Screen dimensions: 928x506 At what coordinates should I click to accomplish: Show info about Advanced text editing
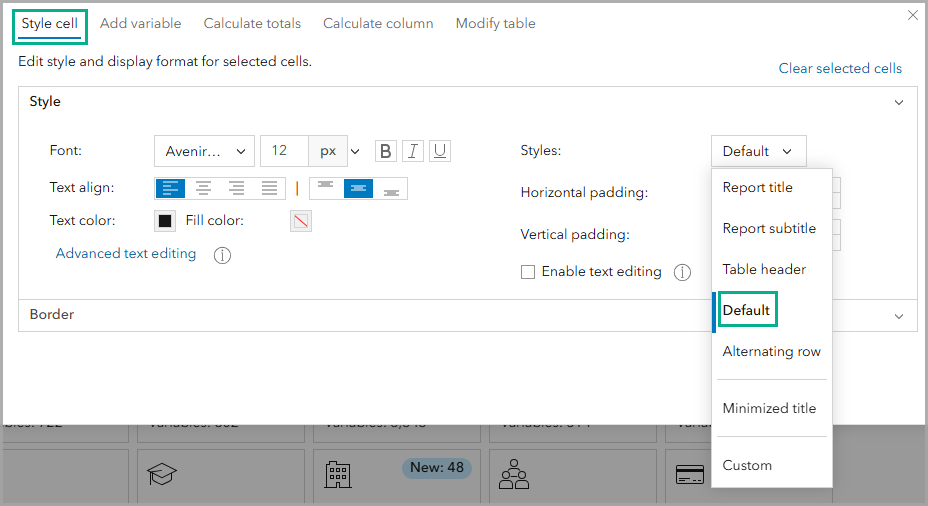coord(223,255)
